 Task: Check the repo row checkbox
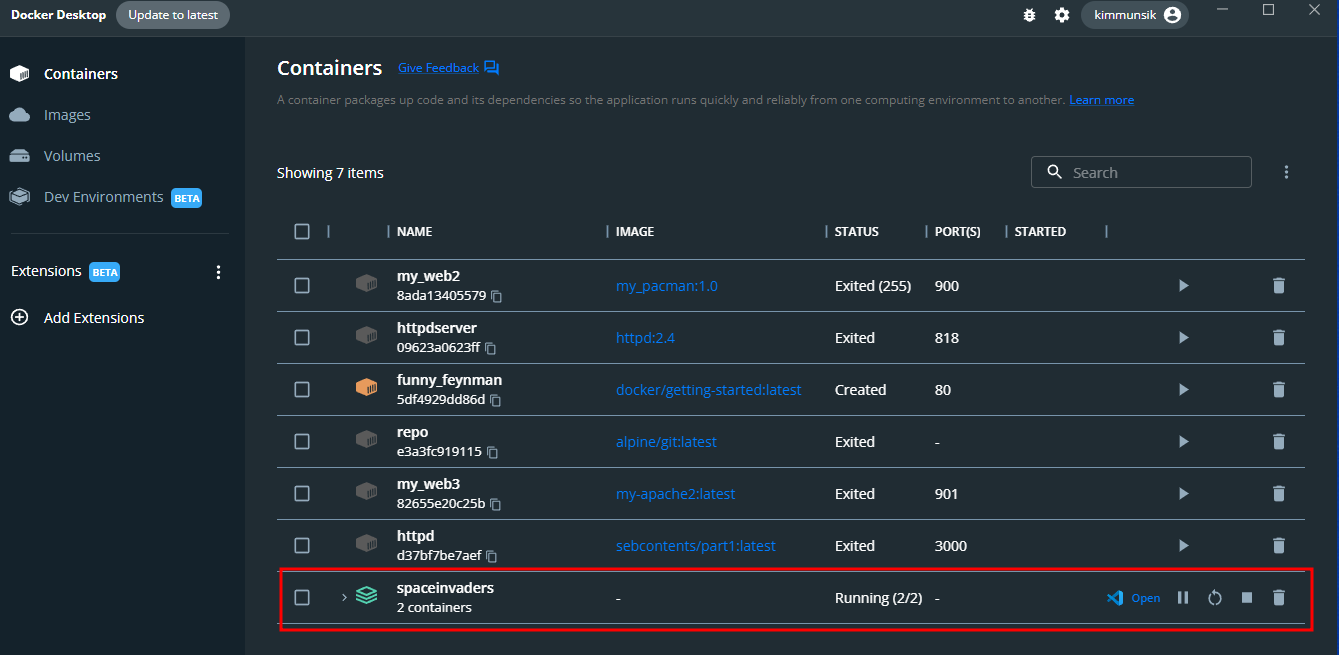click(x=302, y=442)
